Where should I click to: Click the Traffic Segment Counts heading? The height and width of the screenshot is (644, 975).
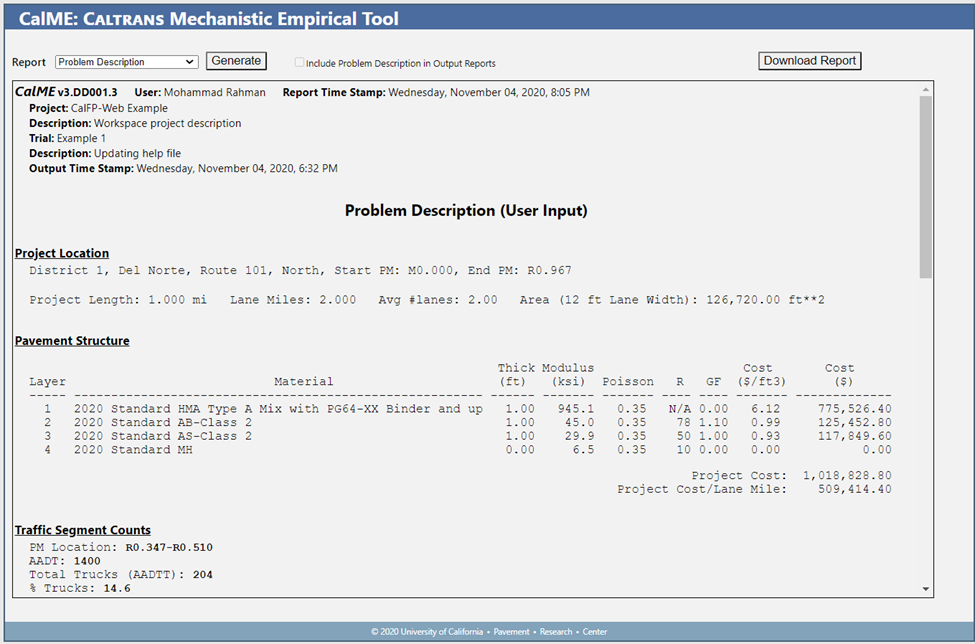83,530
